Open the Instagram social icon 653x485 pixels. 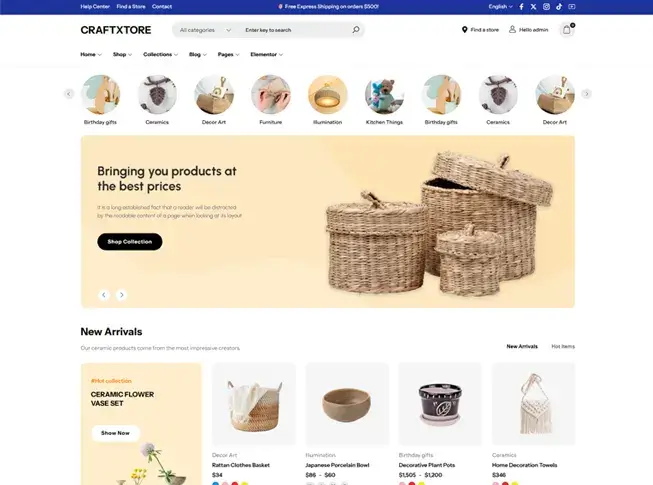(546, 7)
